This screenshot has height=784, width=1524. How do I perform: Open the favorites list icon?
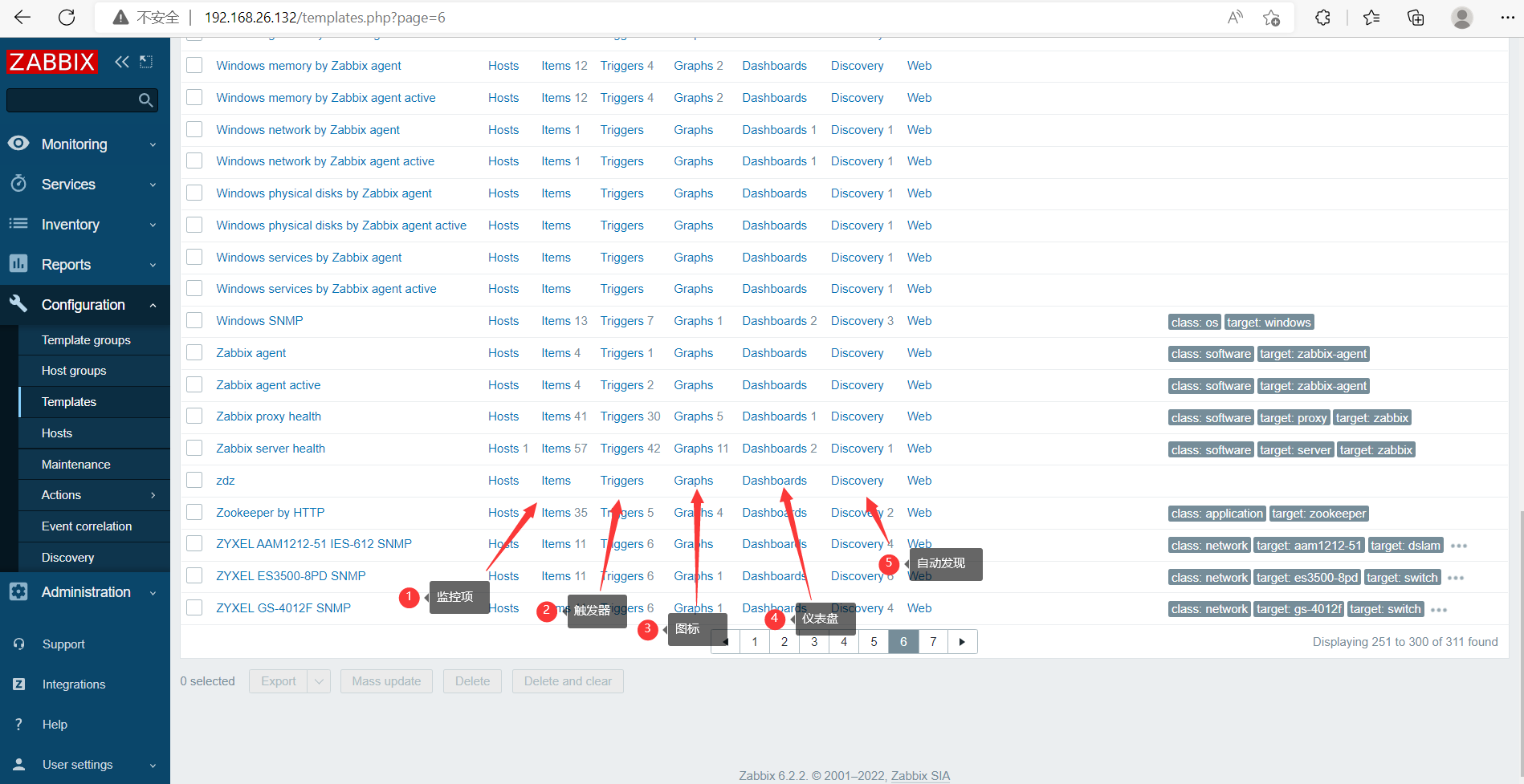pyautogui.click(x=1371, y=18)
